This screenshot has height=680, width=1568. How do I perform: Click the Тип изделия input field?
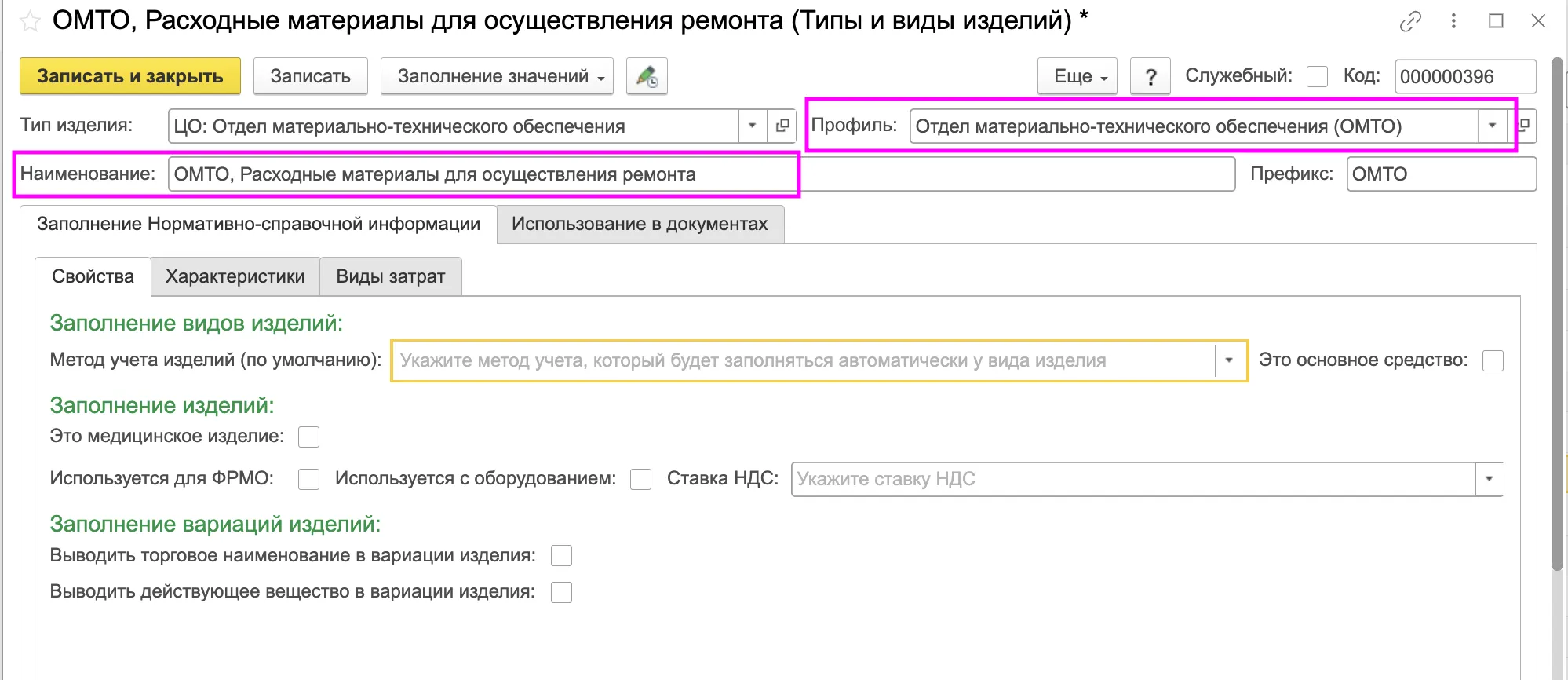pyautogui.click(x=454, y=126)
